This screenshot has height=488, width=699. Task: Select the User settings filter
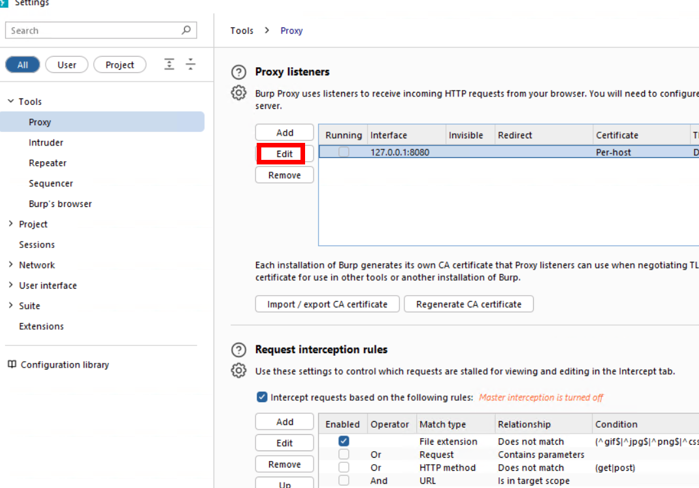[66, 65]
